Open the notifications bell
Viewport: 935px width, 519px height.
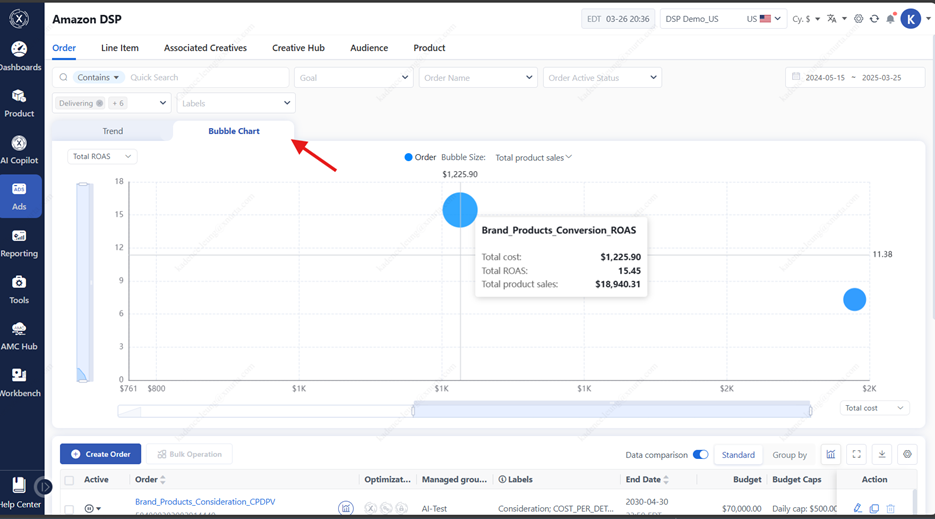(890, 19)
